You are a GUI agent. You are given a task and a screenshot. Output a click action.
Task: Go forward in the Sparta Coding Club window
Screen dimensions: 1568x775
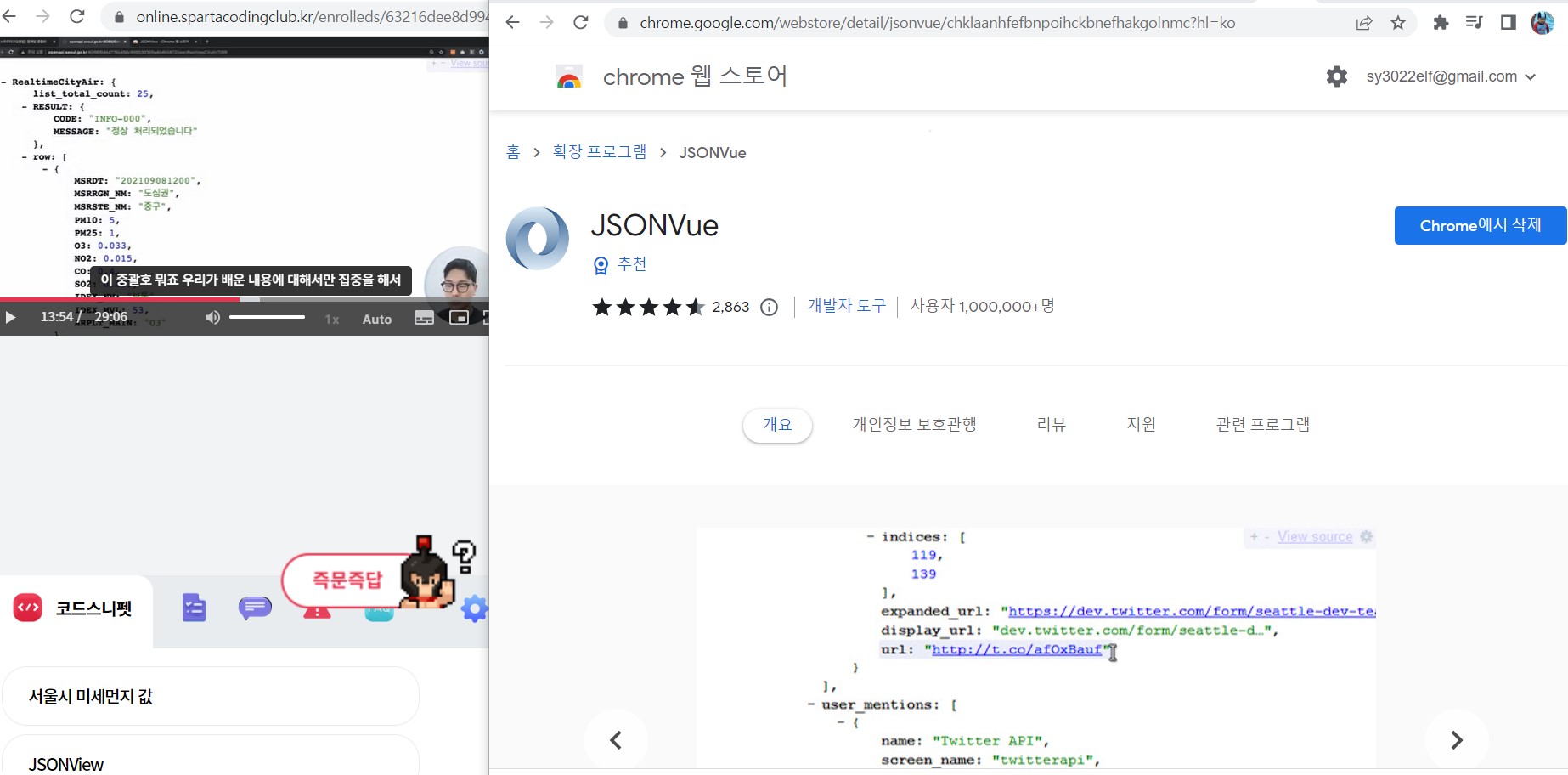(43, 16)
